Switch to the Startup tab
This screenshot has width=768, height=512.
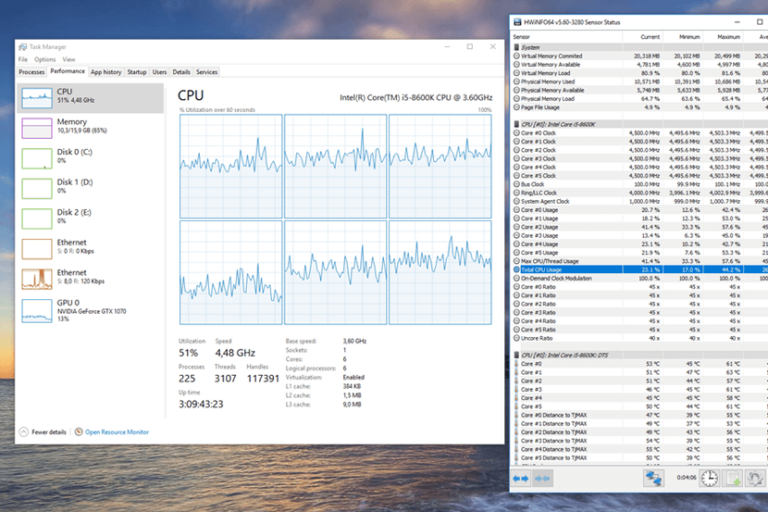[x=137, y=72]
